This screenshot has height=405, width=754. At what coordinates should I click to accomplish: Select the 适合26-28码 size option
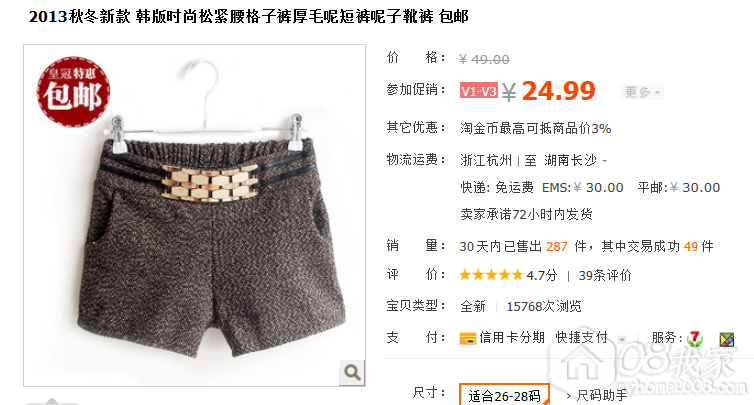click(504, 395)
